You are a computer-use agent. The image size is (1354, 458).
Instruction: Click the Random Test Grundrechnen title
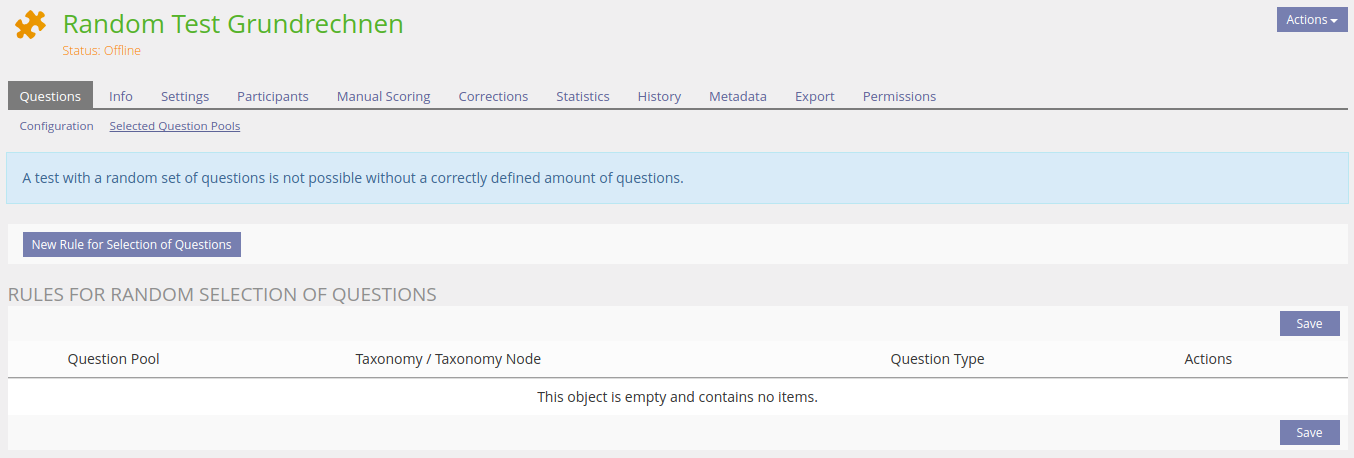click(x=233, y=24)
